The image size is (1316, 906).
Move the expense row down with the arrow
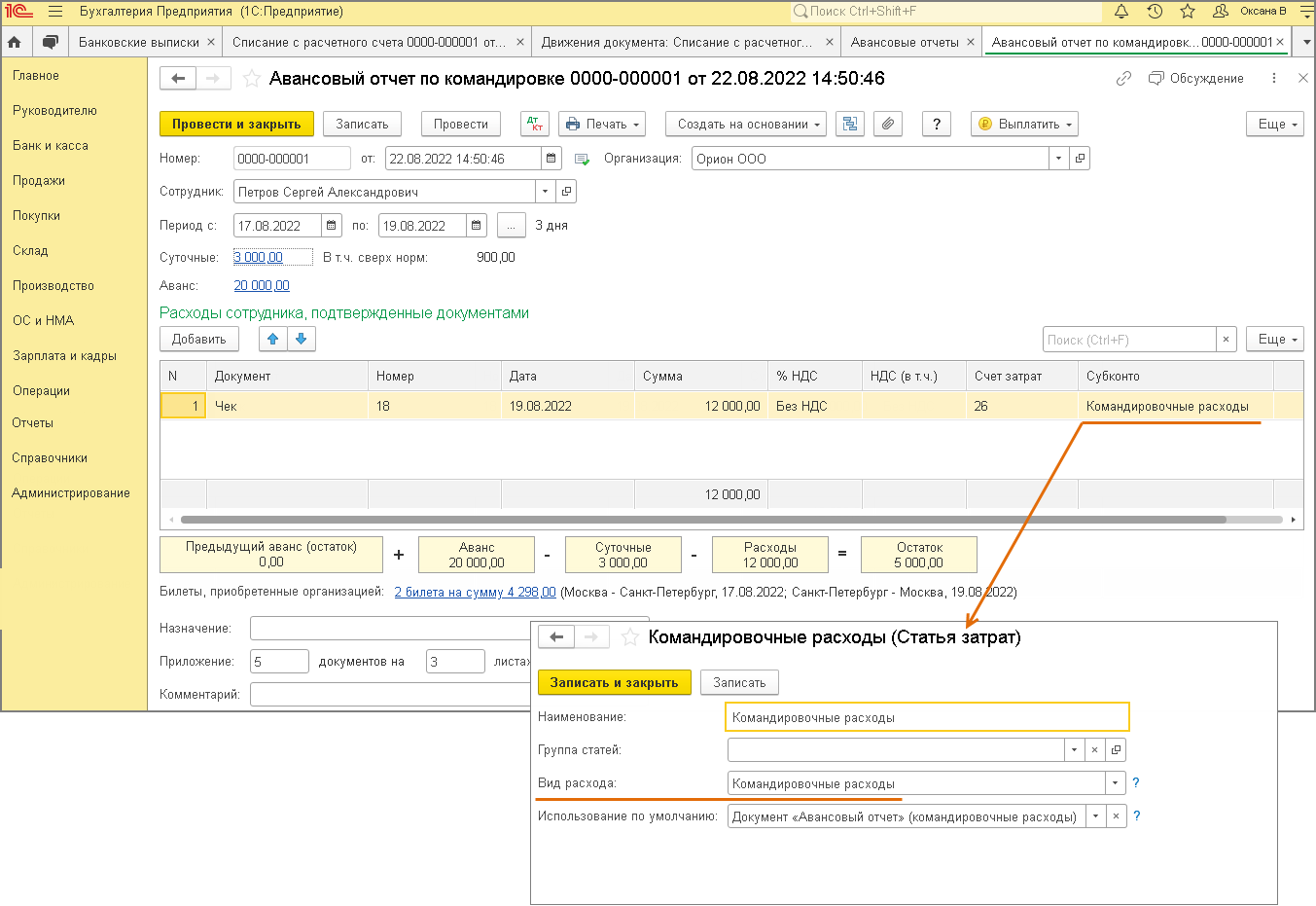tap(301, 339)
